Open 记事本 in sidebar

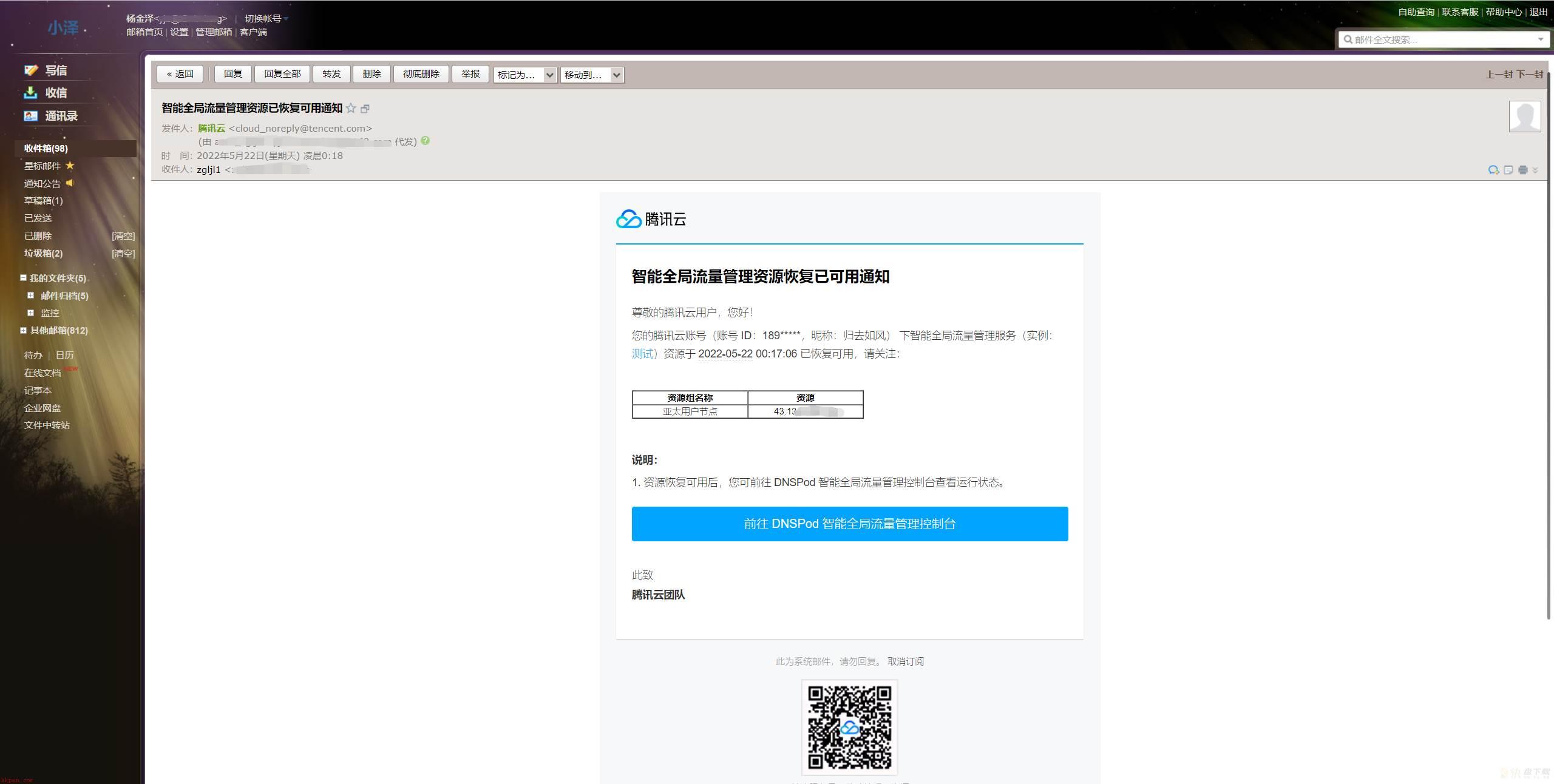pos(38,390)
